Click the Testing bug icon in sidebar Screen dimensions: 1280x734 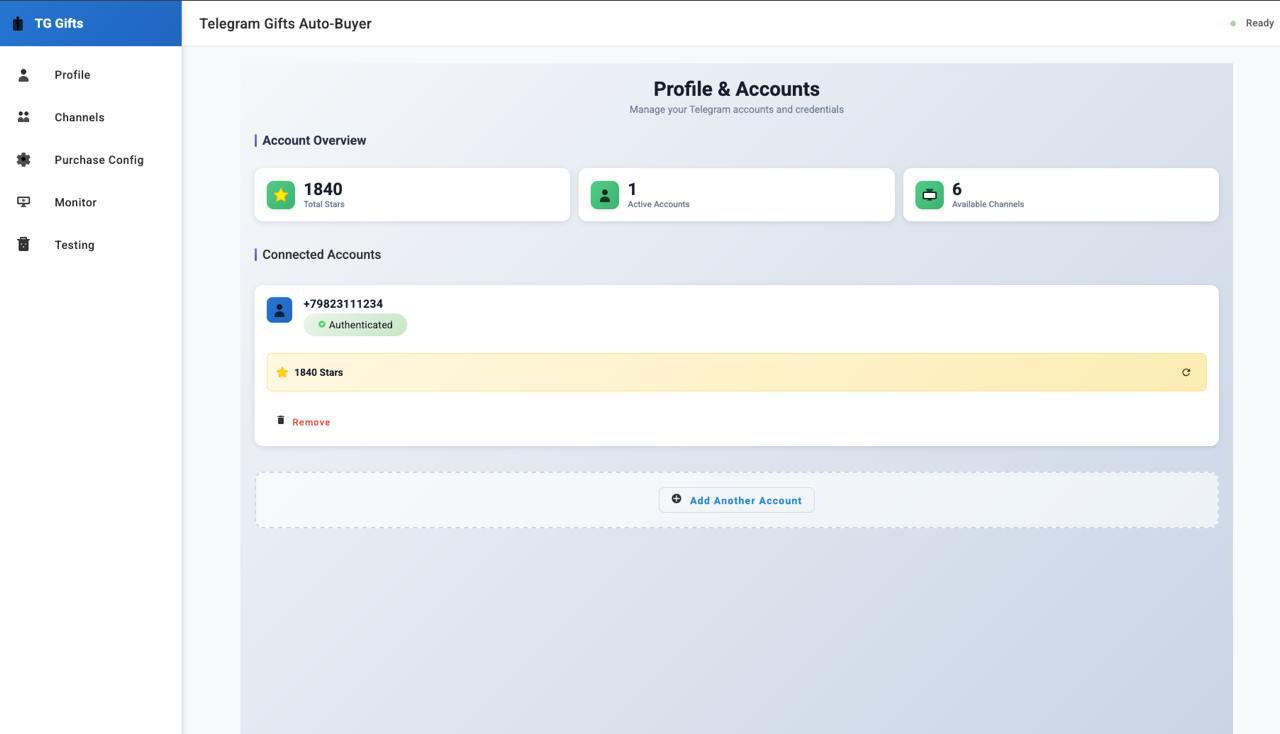pos(23,245)
